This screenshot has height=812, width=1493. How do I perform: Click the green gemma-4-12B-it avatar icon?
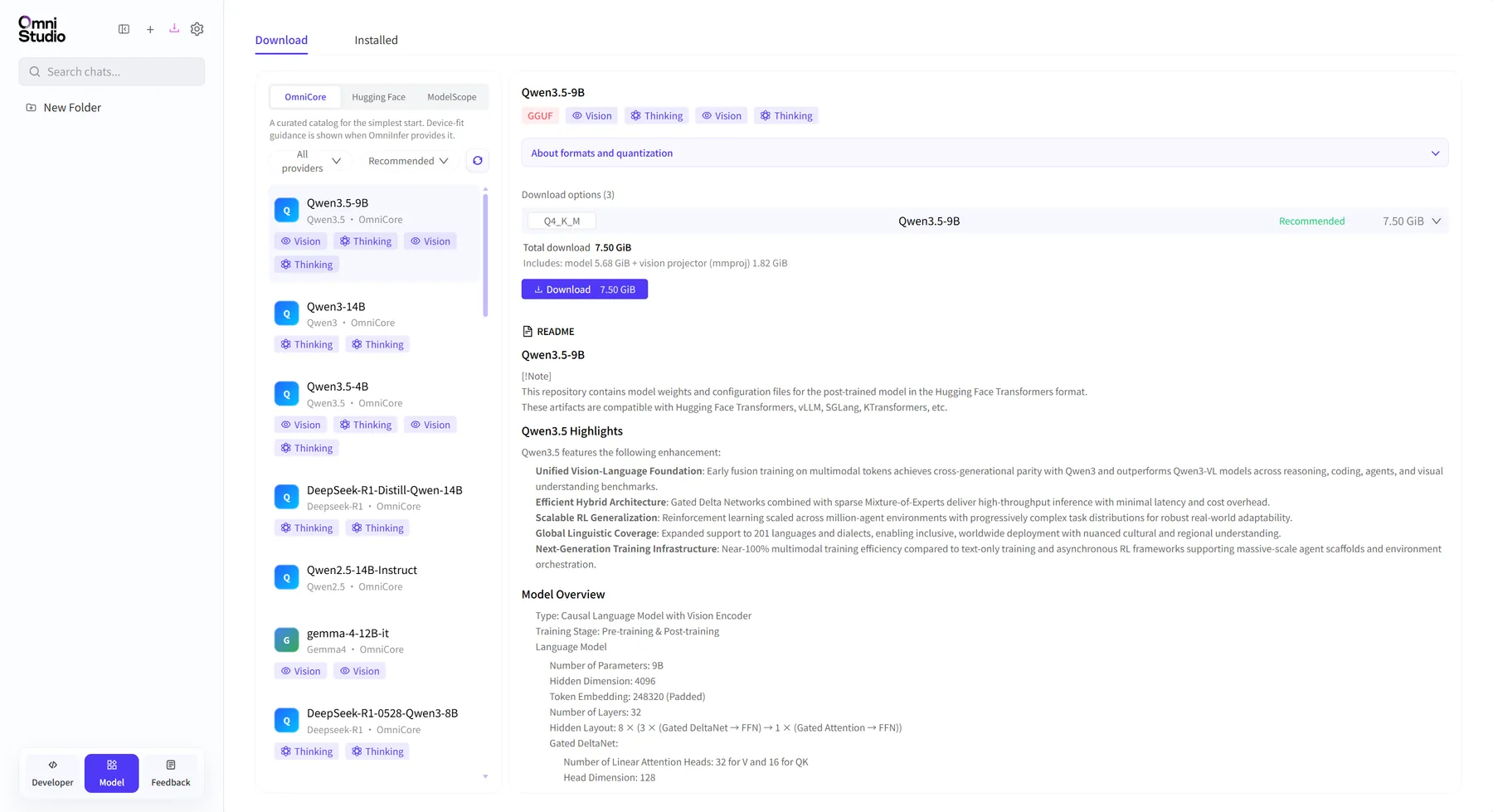point(287,640)
